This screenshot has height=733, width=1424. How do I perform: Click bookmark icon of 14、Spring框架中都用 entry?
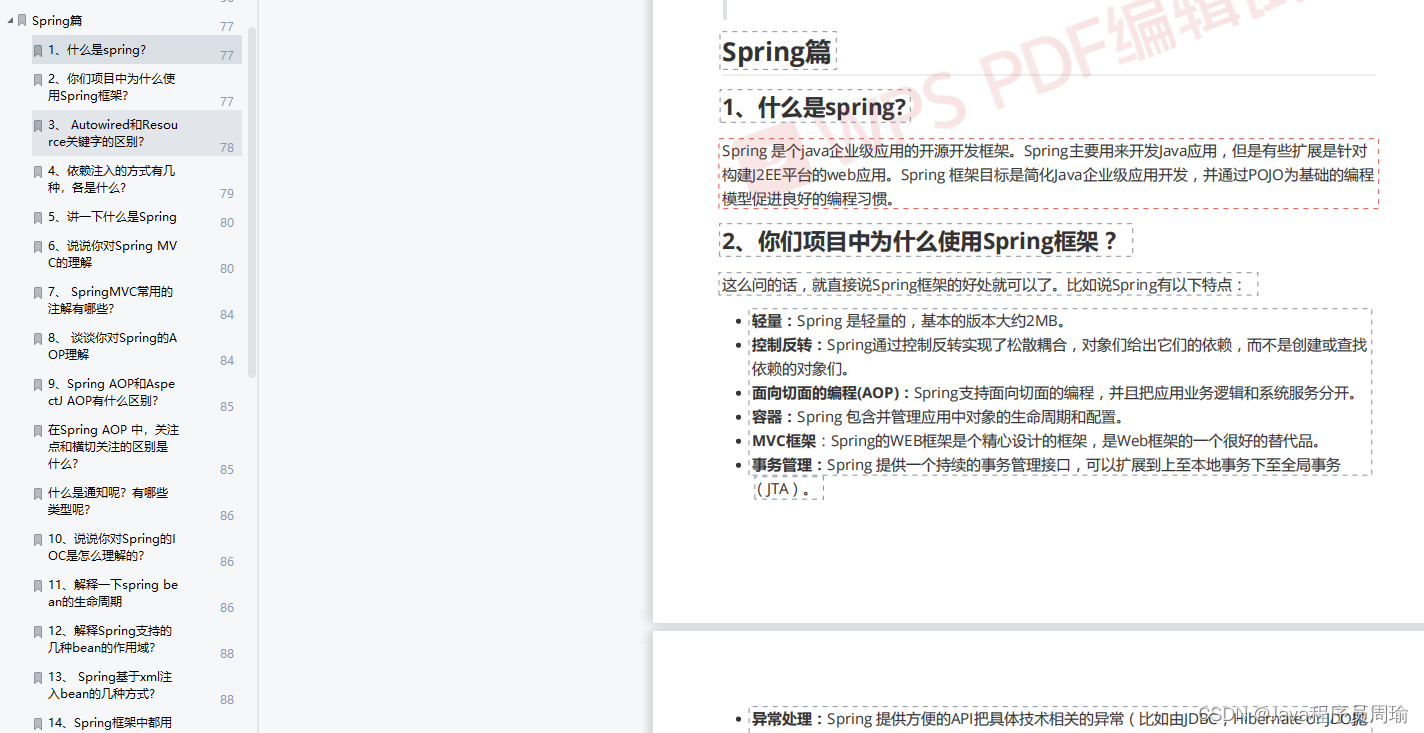pyautogui.click(x=38, y=723)
